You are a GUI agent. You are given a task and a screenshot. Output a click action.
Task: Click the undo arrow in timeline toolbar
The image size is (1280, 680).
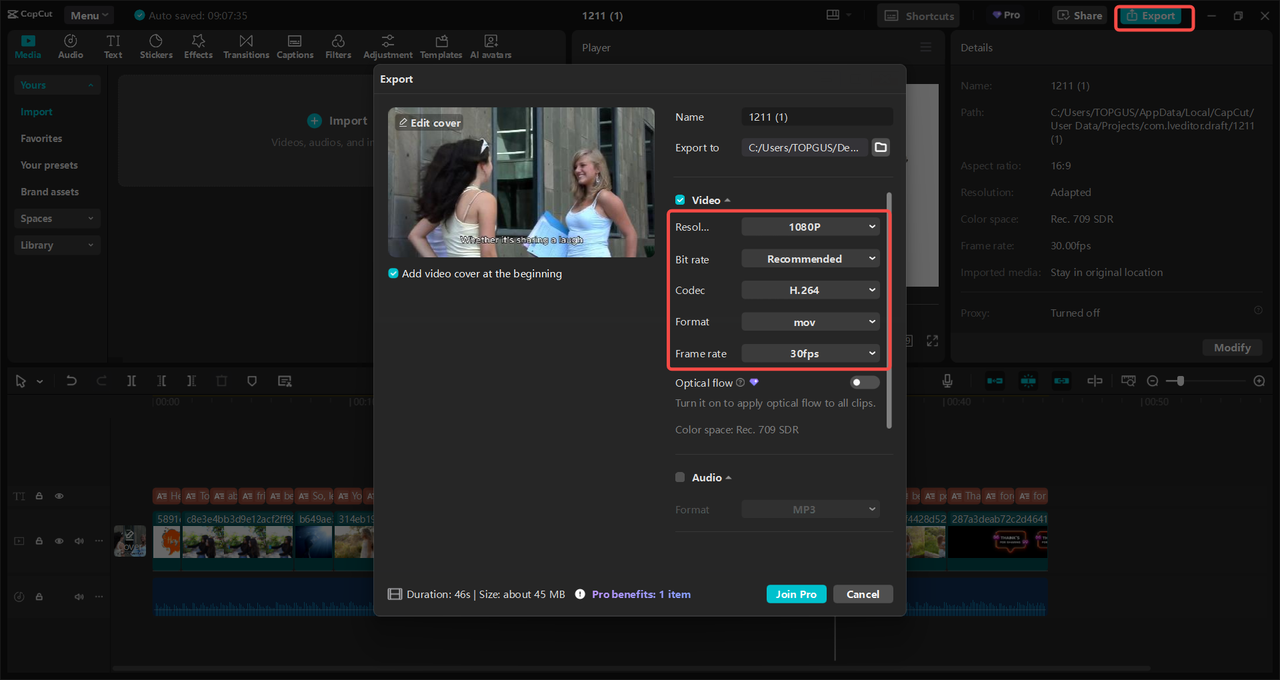point(71,381)
